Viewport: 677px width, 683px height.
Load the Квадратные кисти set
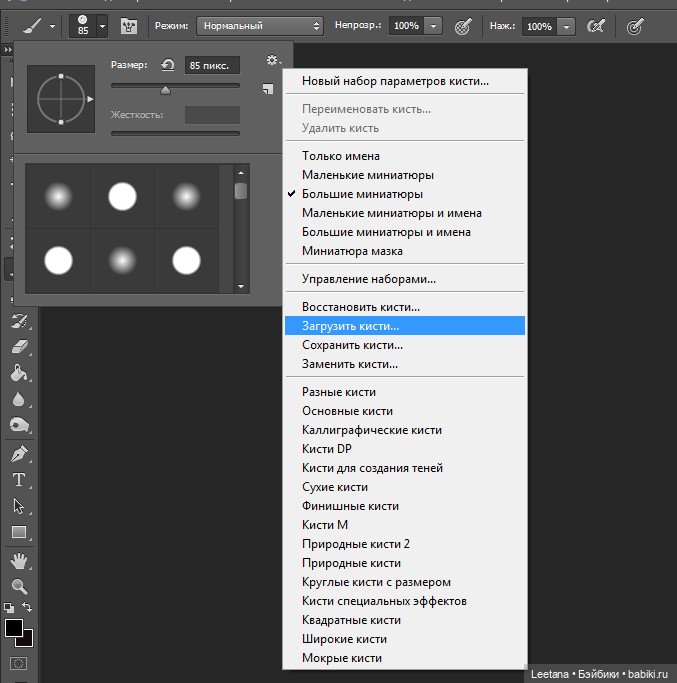click(x=405, y=620)
